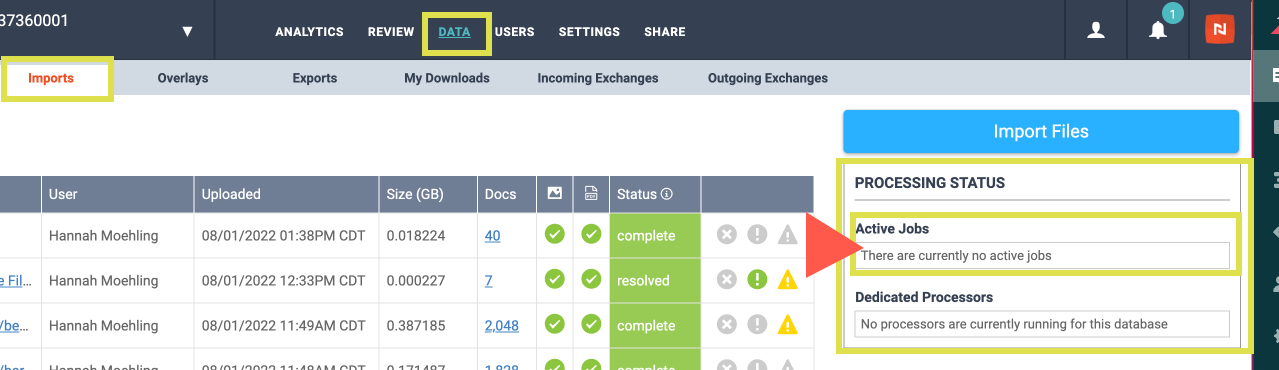
Task: Open the user profile icon
Action: (x=1096, y=31)
